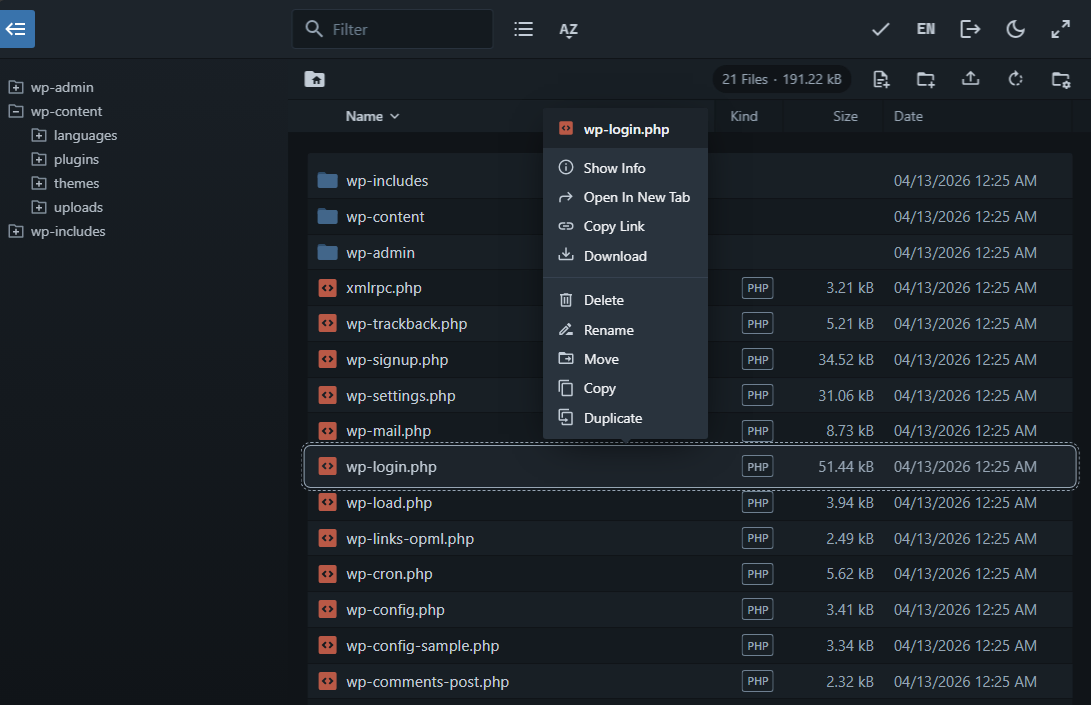Image resolution: width=1091 pixels, height=705 pixels.
Task: Change language via EN button
Action: (925, 29)
